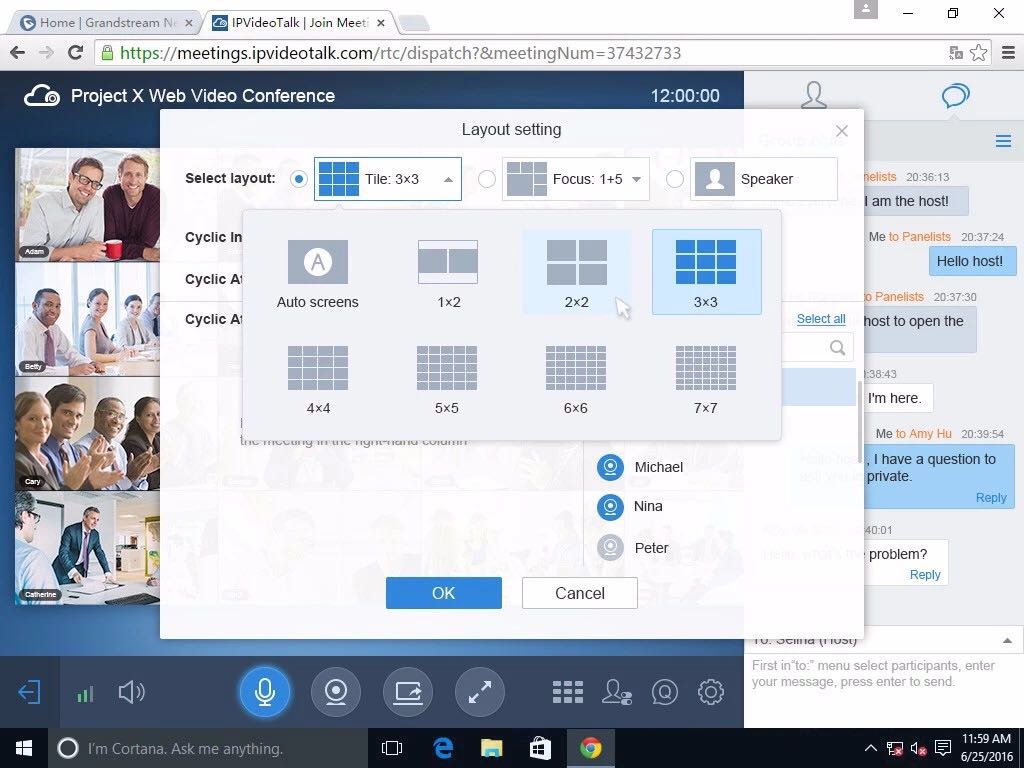This screenshot has height=768, width=1024.
Task: Open participant management icon in toolbar
Action: pos(616,692)
